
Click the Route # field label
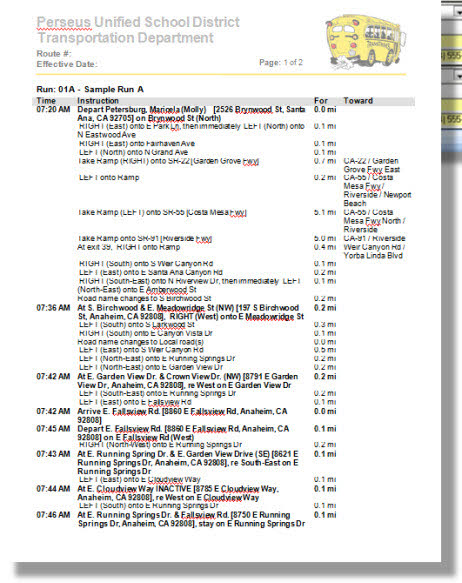54,54
